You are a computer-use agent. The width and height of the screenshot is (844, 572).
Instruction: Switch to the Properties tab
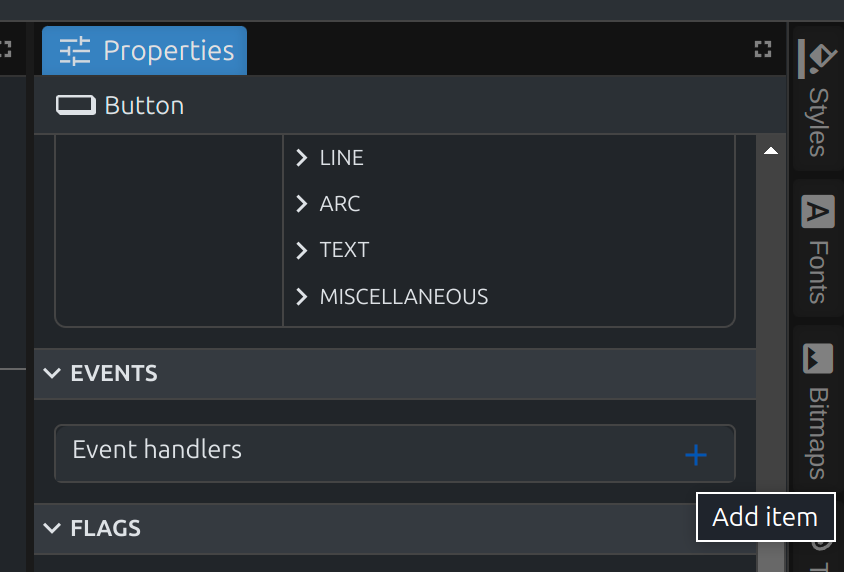pyautogui.click(x=145, y=50)
